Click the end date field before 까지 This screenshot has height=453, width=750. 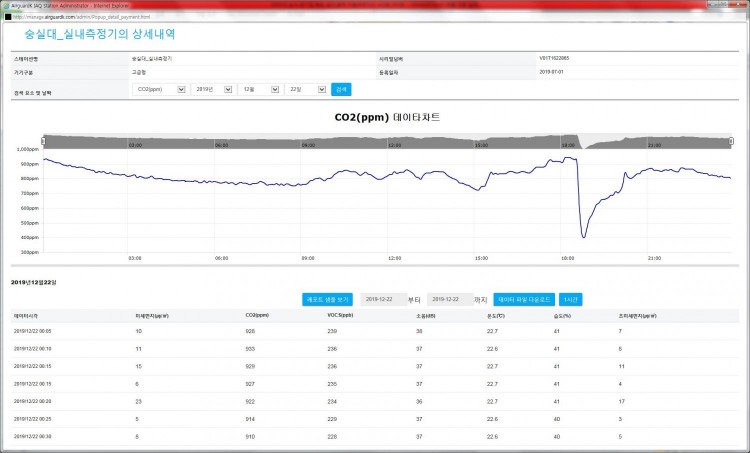(448, 299)
